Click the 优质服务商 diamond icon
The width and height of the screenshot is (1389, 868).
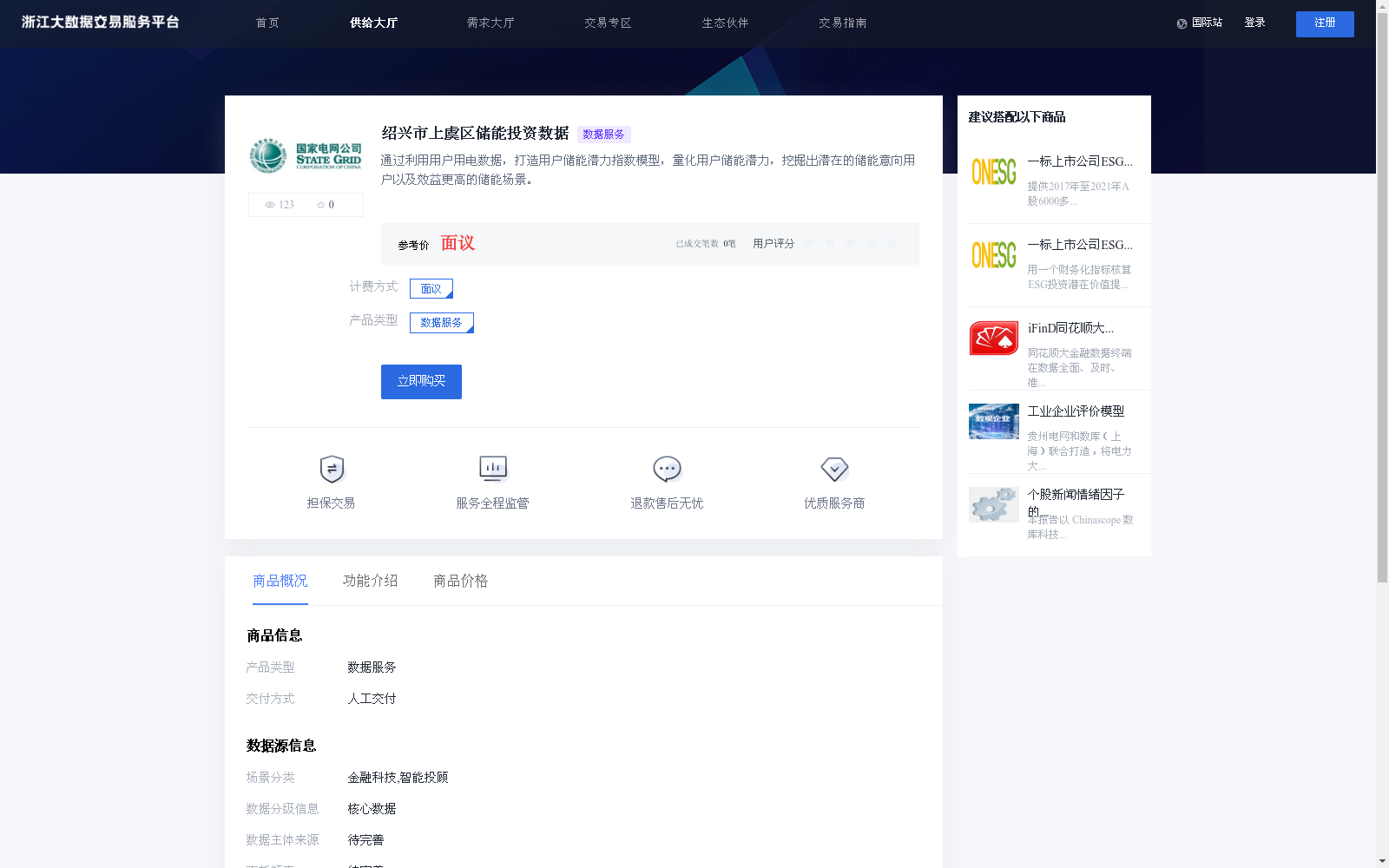tap(834, 470)
